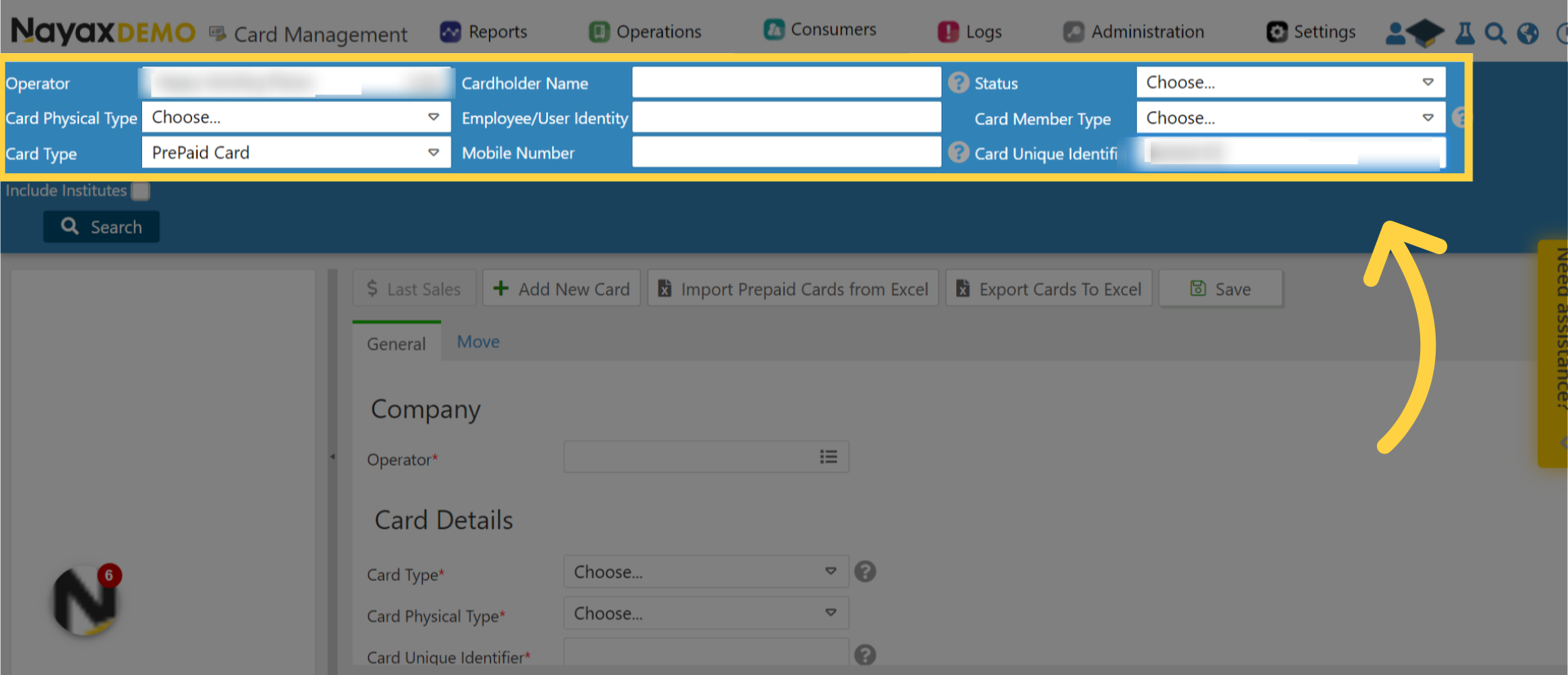
Task: Click the Save button
Action: coord(1220,288)
